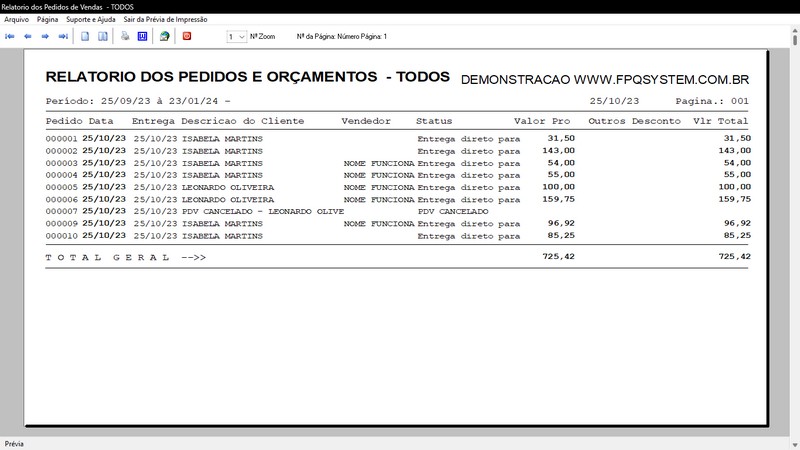Click Vlr Total value 31,50
Image resolution: width=800 pixels, height=450 pixels.
click(737, 138)
